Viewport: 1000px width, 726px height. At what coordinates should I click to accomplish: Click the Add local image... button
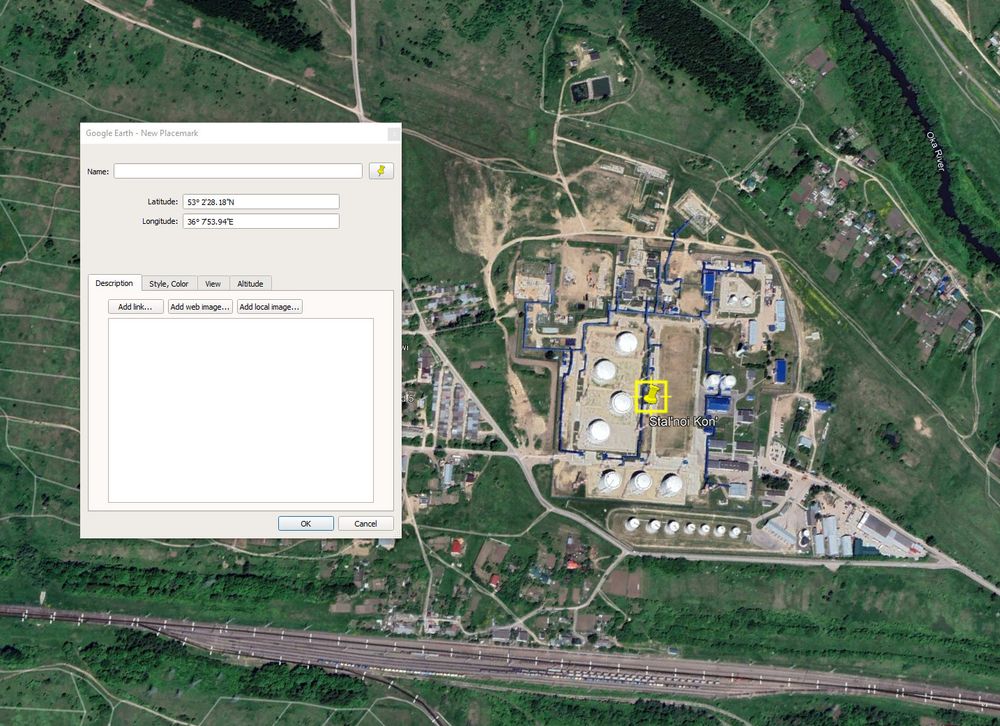coord(269,307)
